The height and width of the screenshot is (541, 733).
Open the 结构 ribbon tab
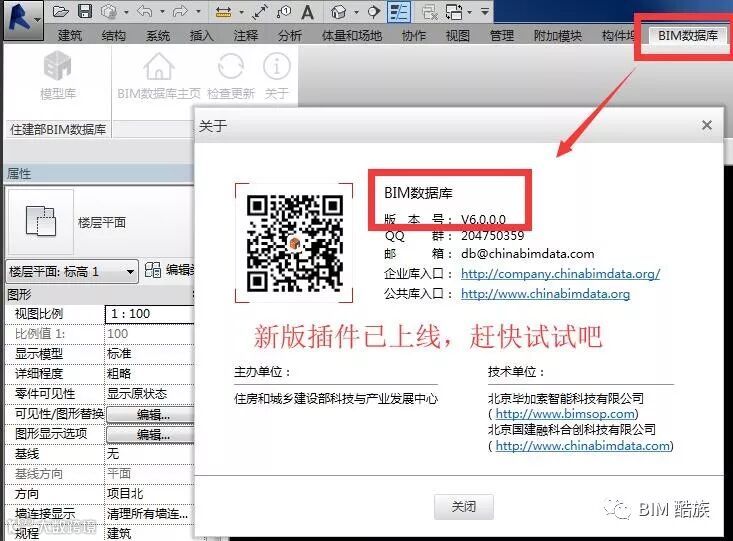(114, 36)
